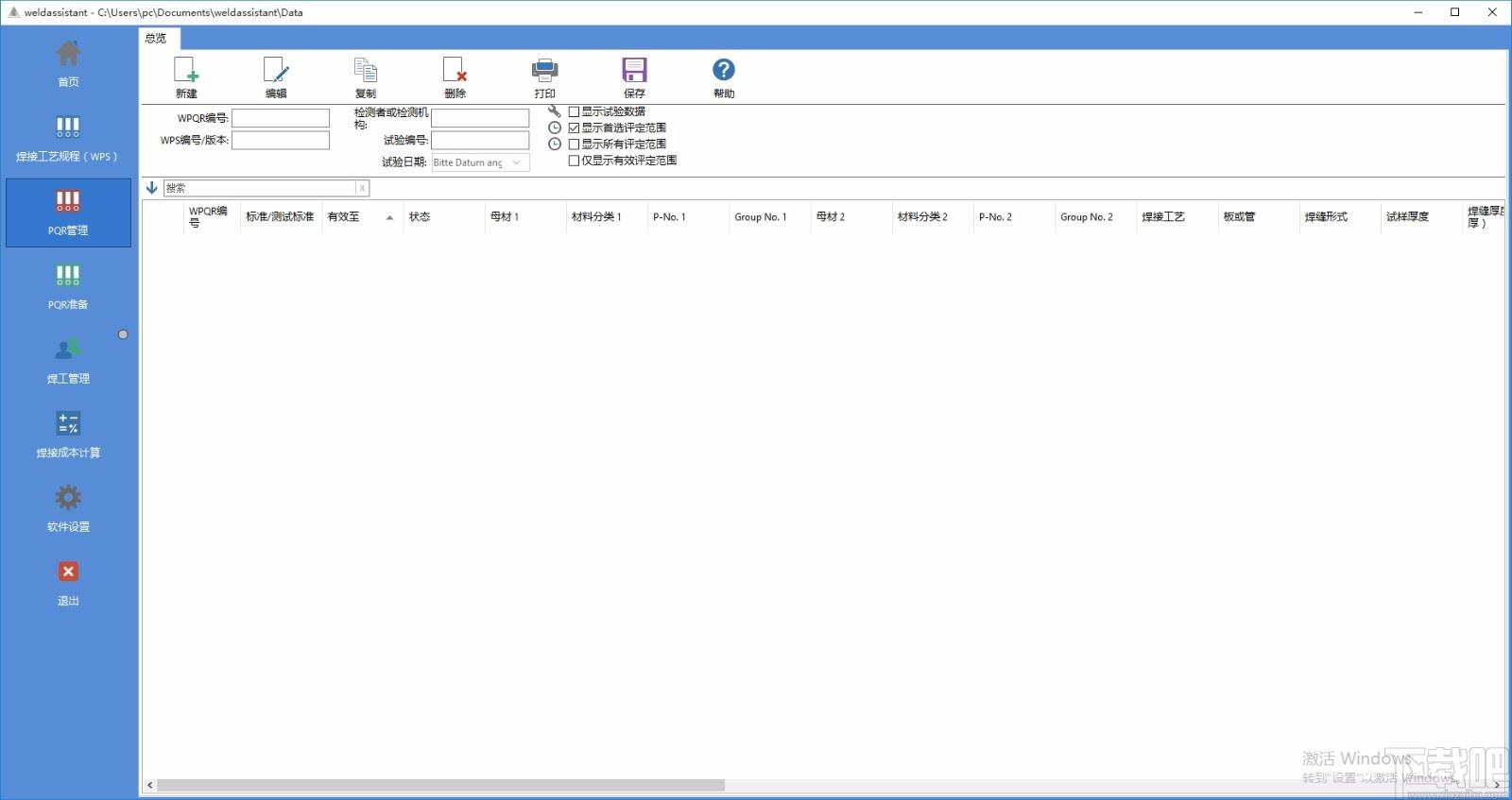This screenshot has width=1512, height=800.
Task: Enable the 显示试验数据 checkbox
Action: coord(574,111)
